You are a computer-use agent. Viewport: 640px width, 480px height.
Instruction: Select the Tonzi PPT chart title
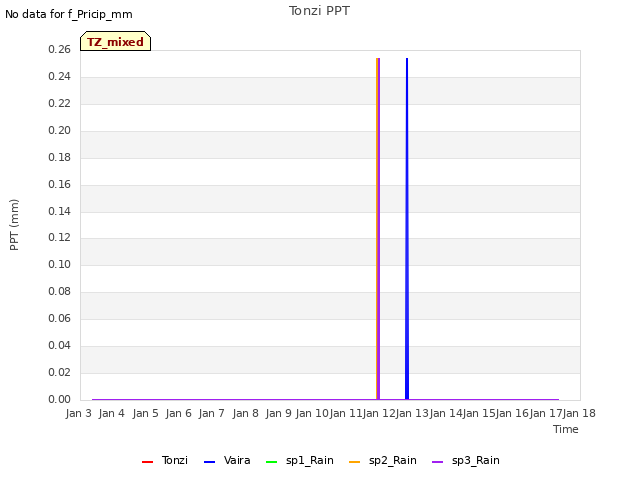(319, 11)
